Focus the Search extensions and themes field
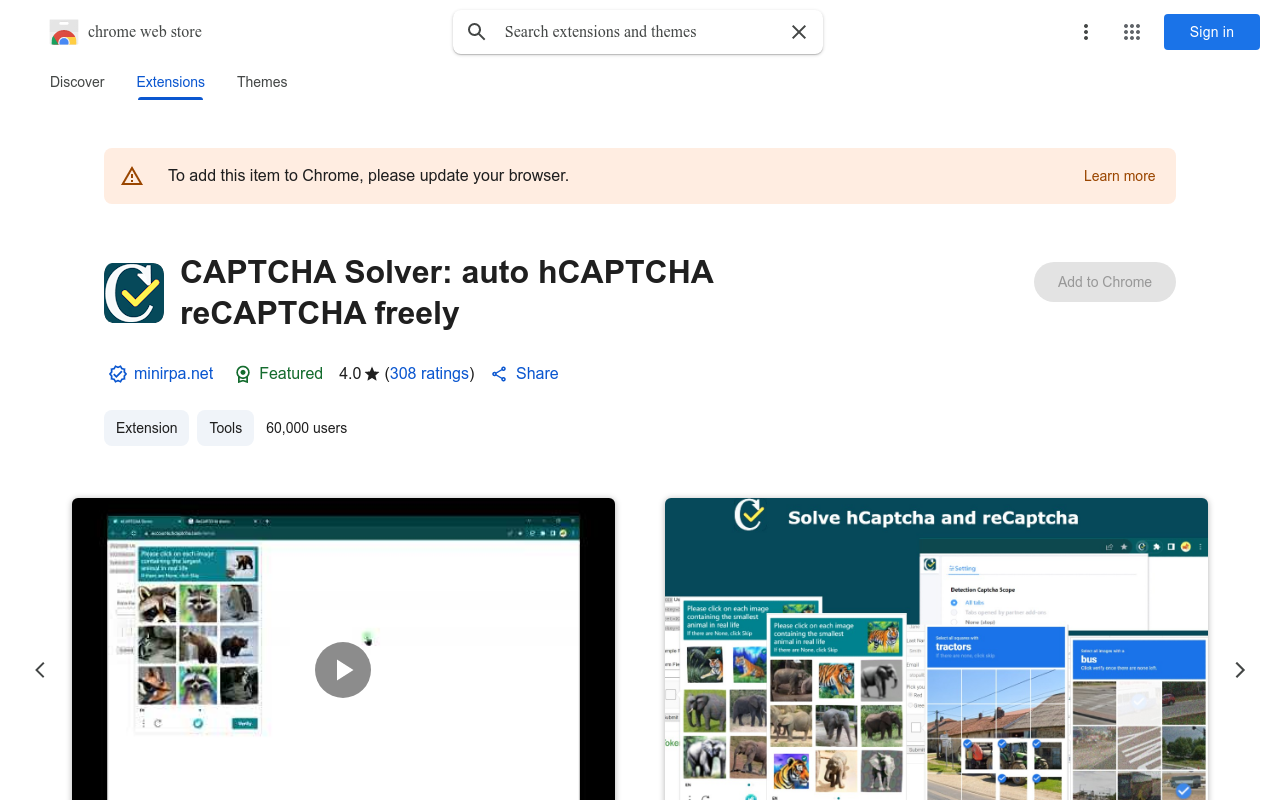The image size is (1280, 800). coord(638,32)
